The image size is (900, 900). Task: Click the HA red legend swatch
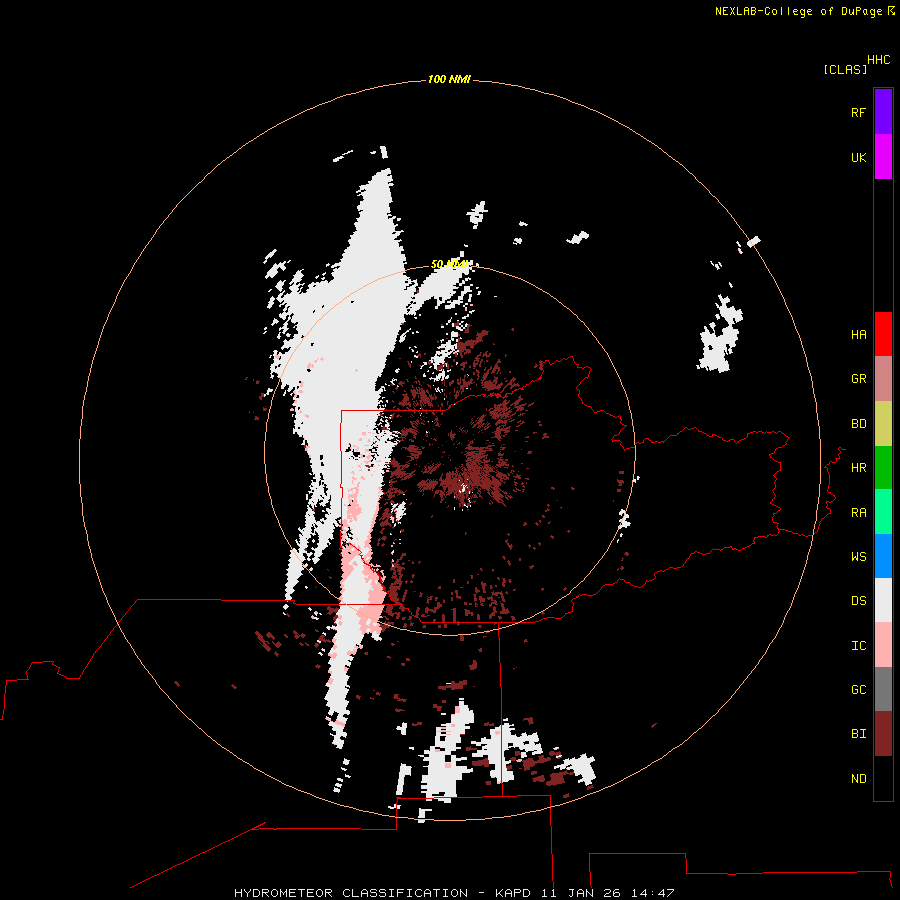tap(883, 334)
